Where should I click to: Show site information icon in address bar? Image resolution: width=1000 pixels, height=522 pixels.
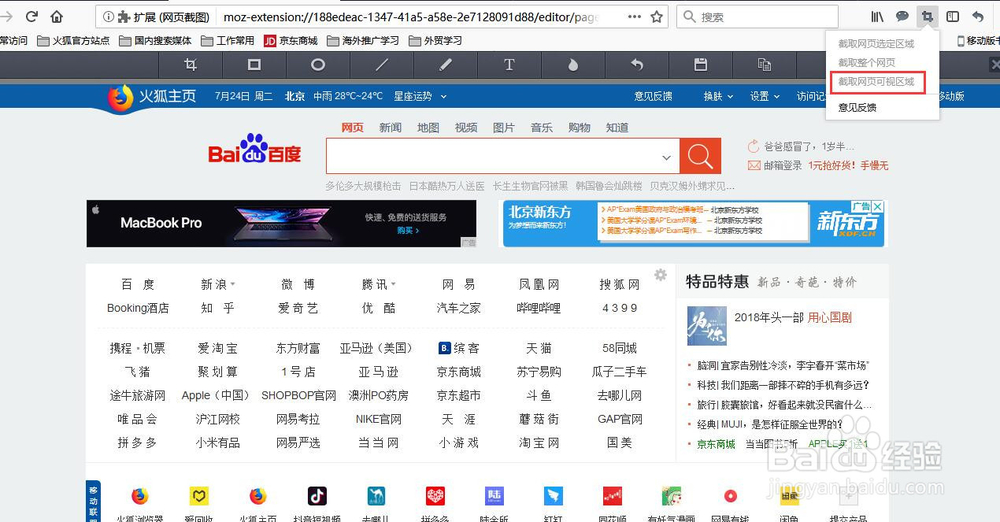click(108, 17)
